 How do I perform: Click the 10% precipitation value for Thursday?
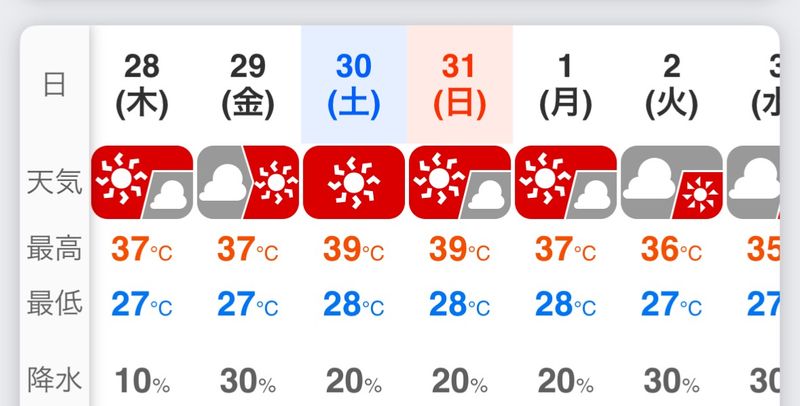142,381
